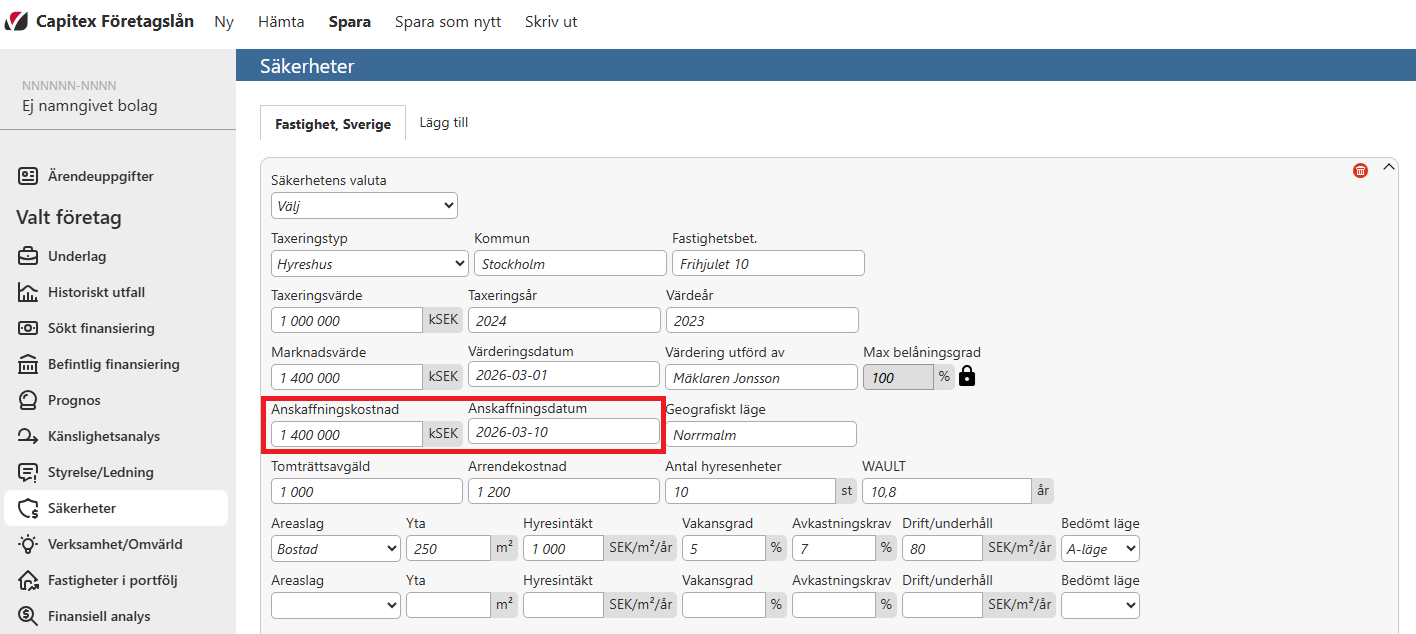Open the Säkerhetens valuta dropdown

click(x=365, y=205)
